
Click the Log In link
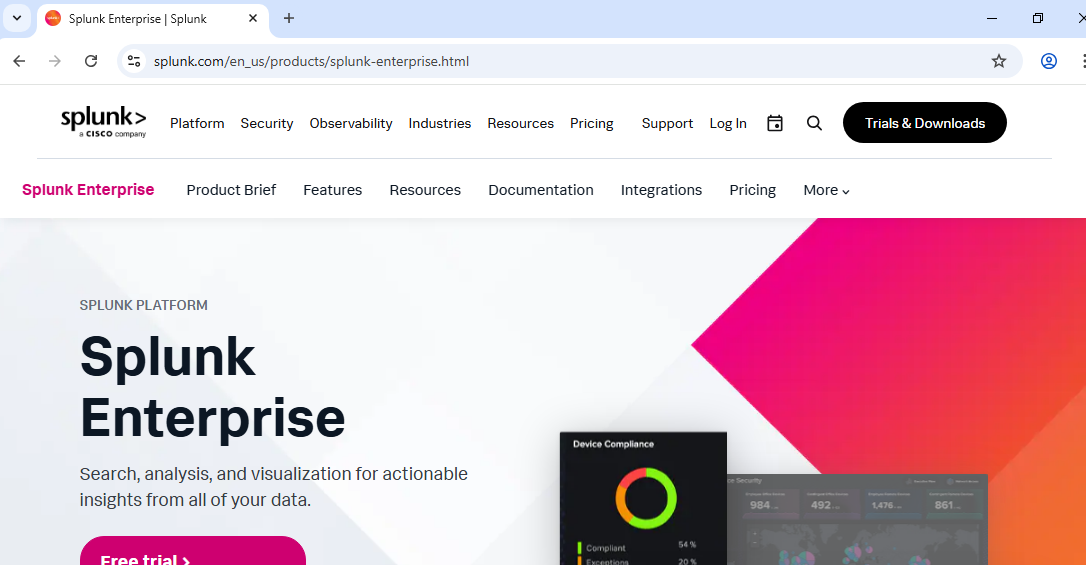tap(728, 123)
